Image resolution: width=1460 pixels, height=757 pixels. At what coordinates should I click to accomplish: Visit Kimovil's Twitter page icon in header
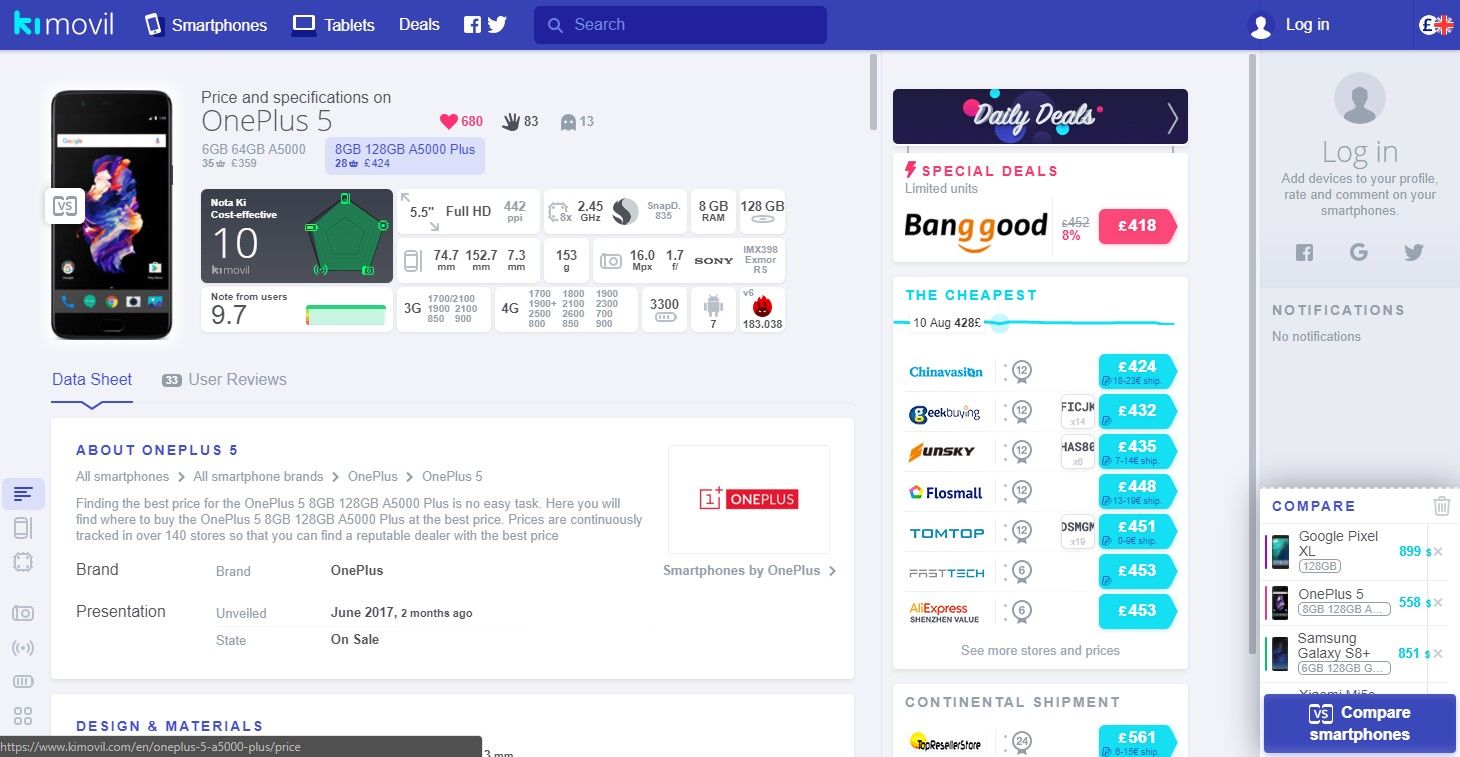click(497, 25)
